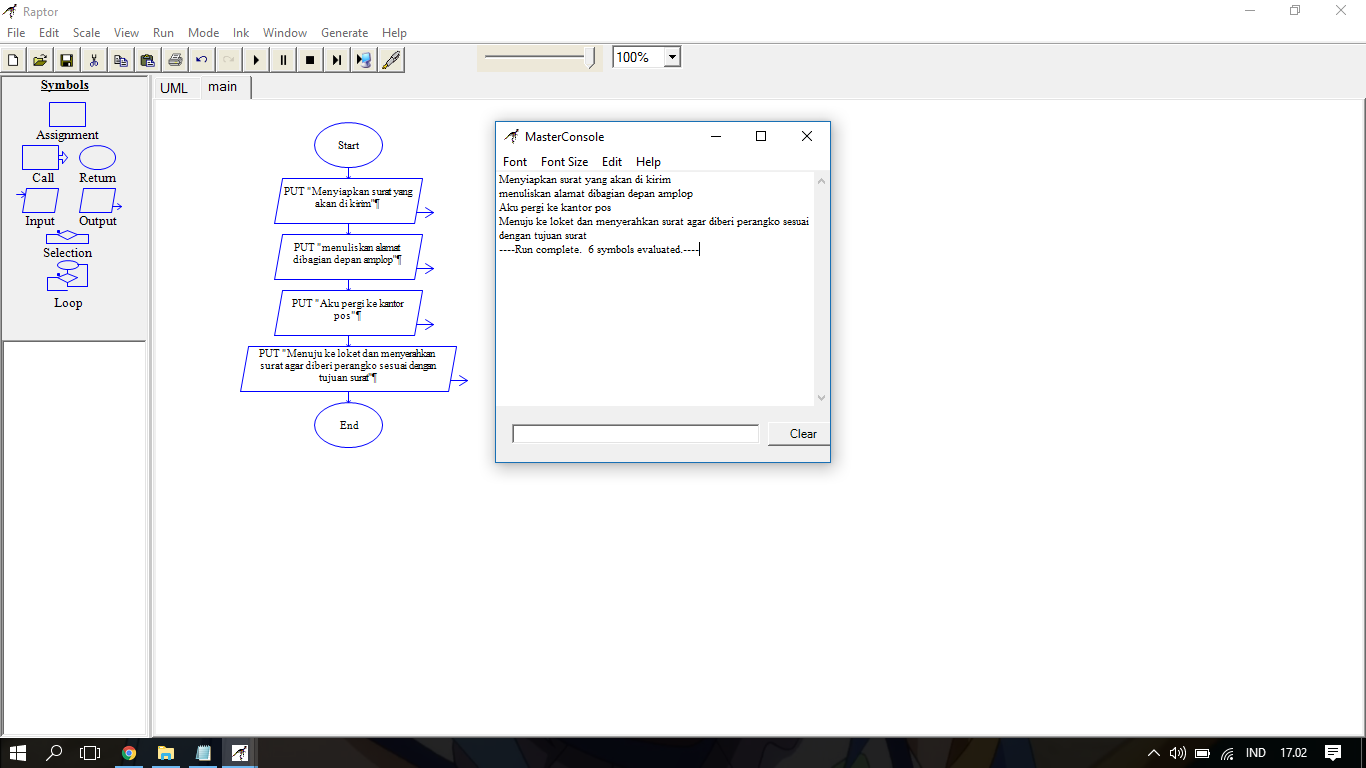Open Task View on the taskbar
This screenshot has height=768, width=1366.
click(x=91, y=753)
